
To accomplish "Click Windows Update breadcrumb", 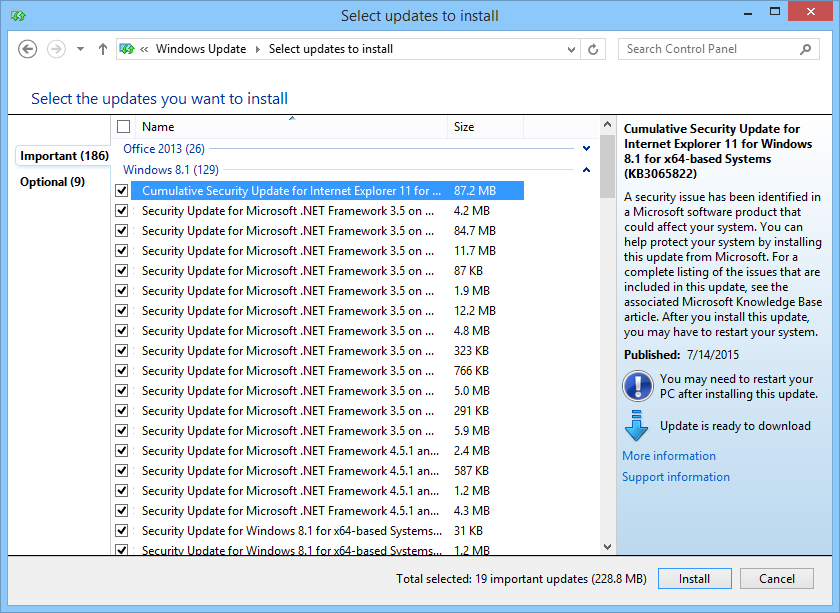I will pos(201,49).
